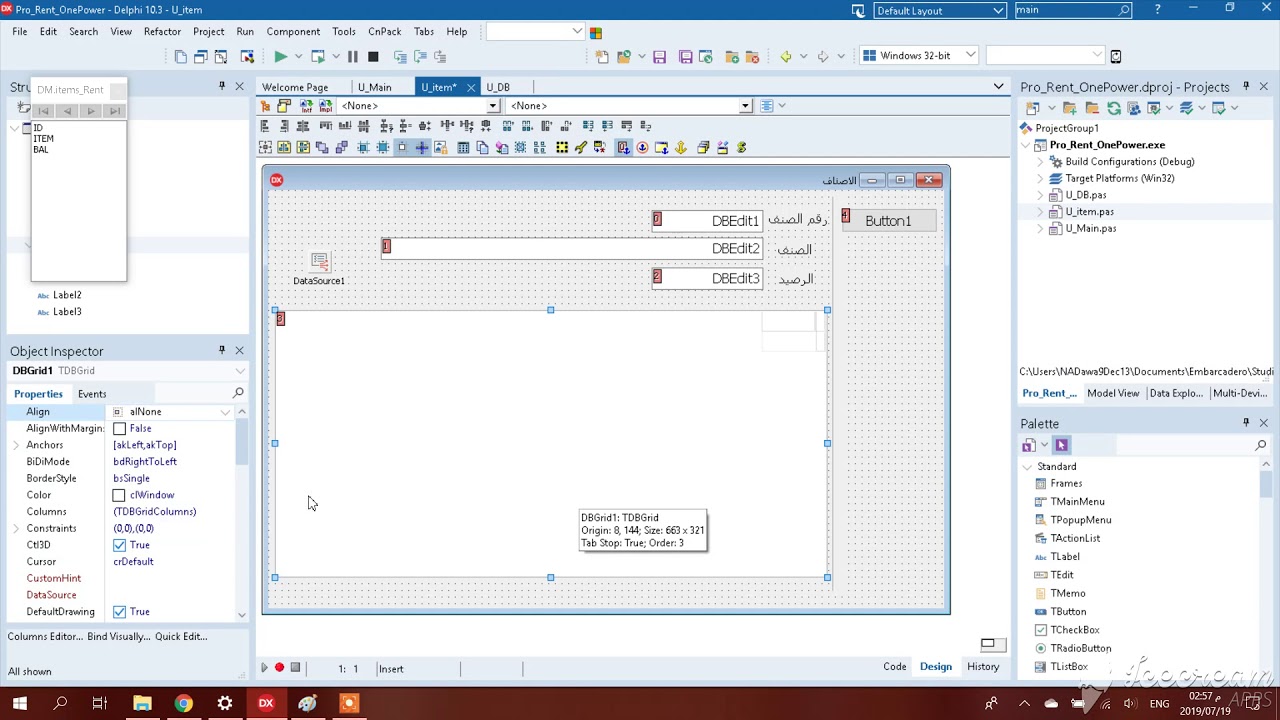
Task: Click the search icon in Object Inspector
Action: coord(238,393)
